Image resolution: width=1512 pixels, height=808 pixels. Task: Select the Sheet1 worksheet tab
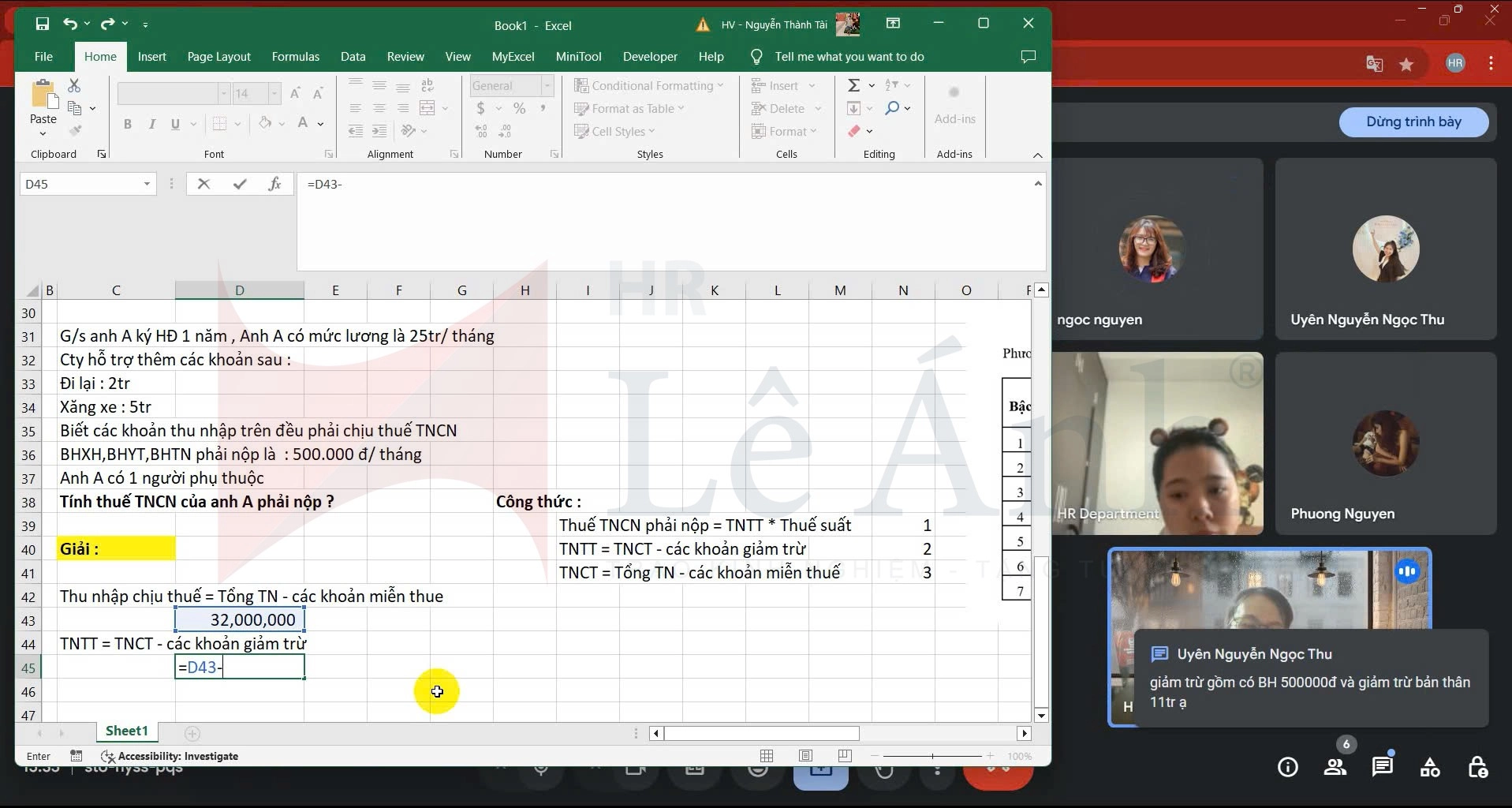[126, 731]
